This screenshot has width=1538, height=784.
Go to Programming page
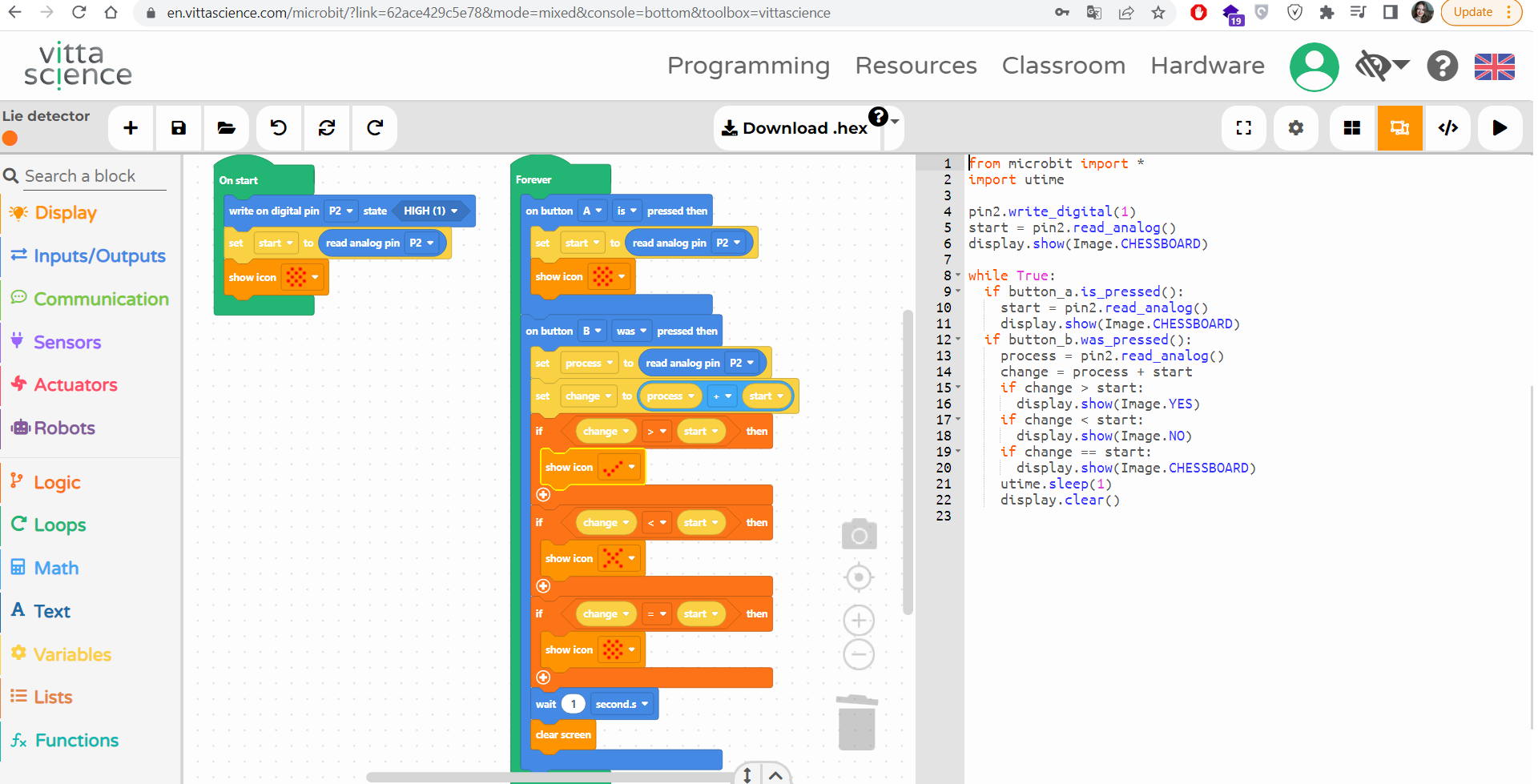point(748,66)
